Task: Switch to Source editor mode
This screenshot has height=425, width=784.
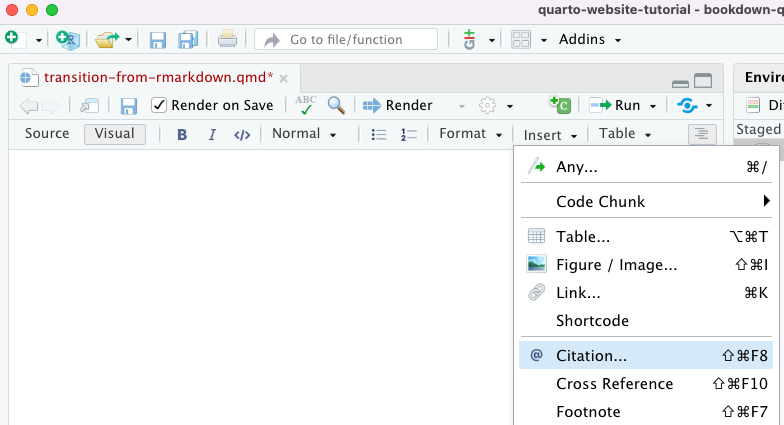Action: (47, 134)
